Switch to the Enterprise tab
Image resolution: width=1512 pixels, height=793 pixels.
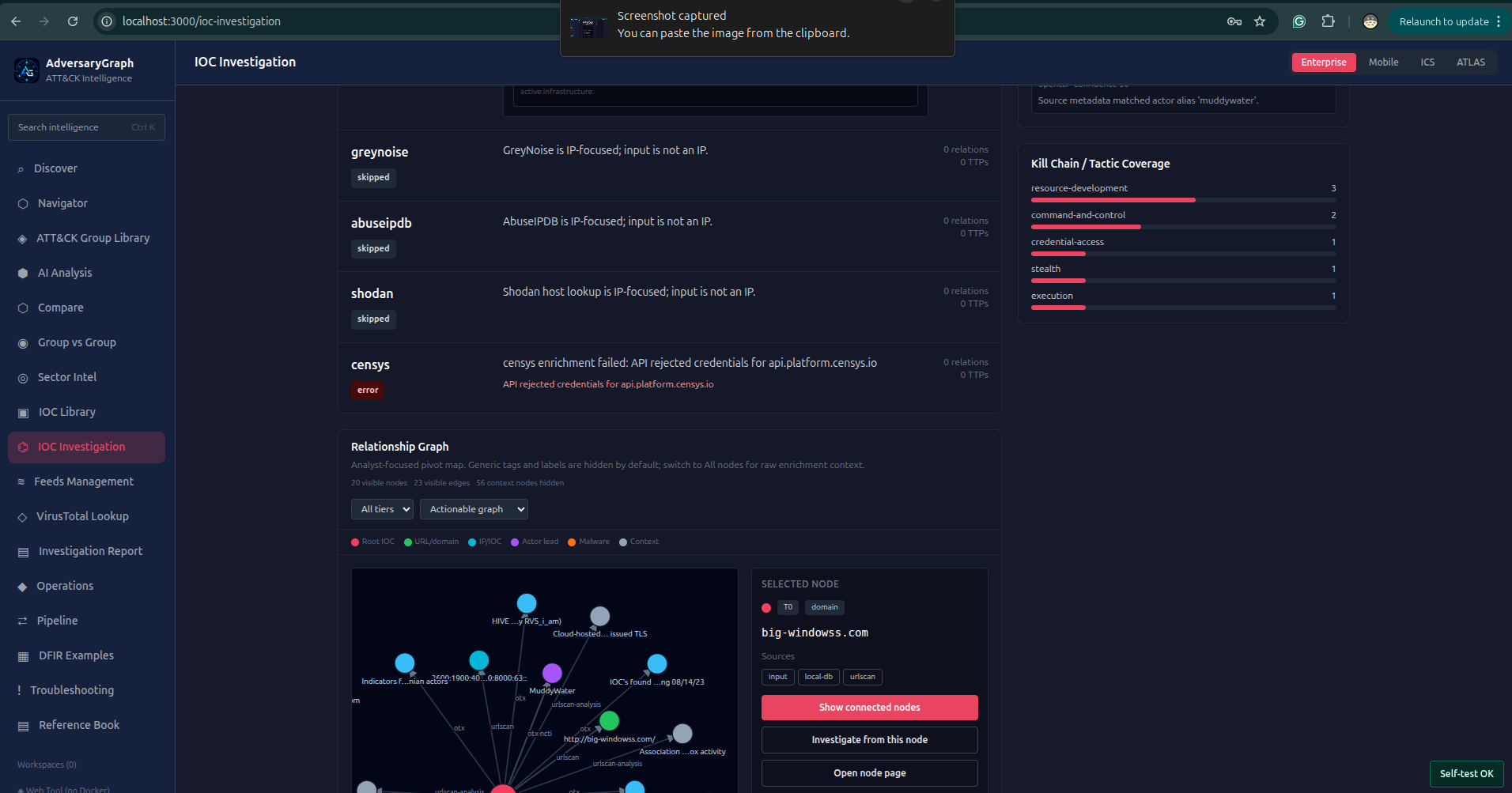(1324, 62)
